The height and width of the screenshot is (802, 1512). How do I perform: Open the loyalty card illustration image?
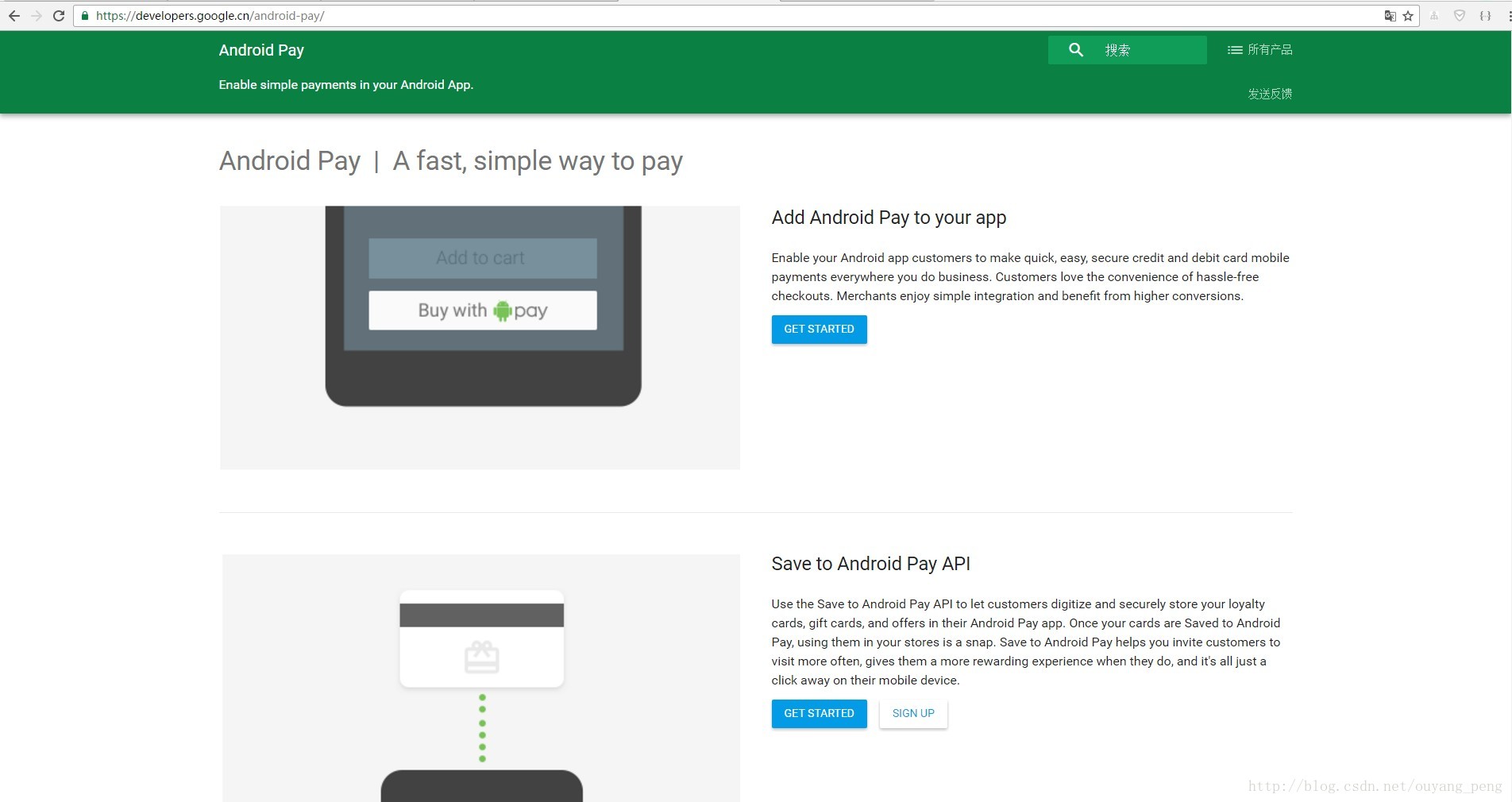point(481,678)
